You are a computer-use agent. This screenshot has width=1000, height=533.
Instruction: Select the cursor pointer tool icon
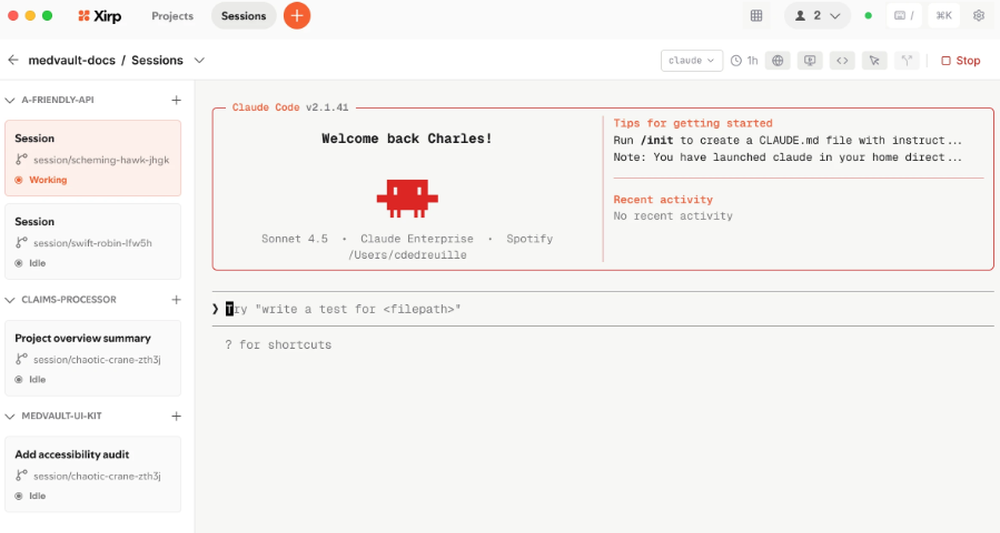[874, 61]
